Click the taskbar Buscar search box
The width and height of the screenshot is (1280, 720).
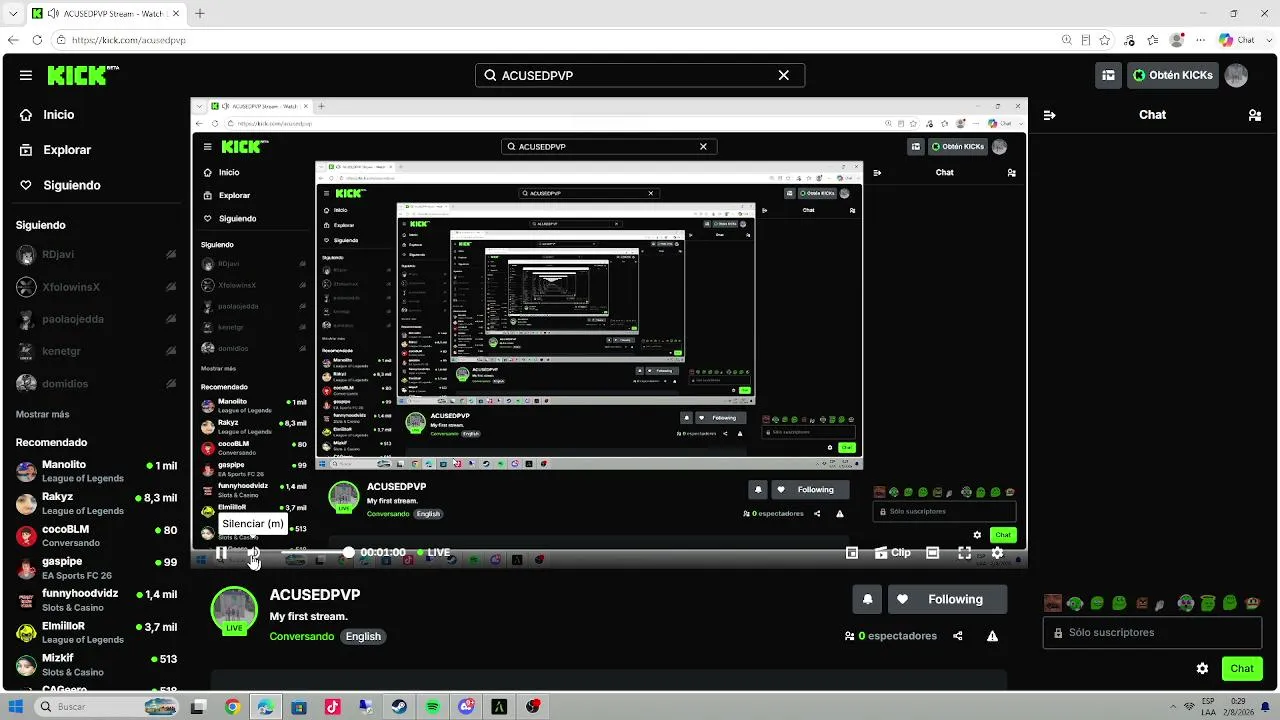pos(106,707)
